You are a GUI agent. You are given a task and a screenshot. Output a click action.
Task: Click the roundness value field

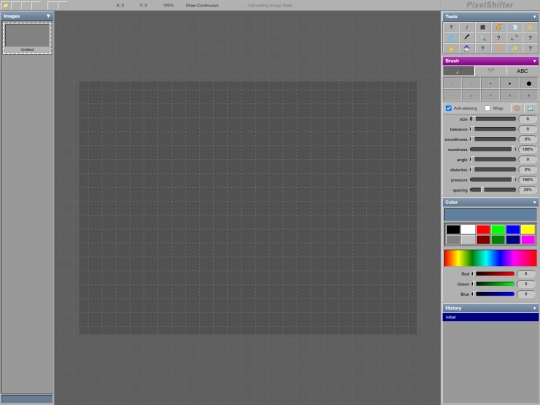528,149
